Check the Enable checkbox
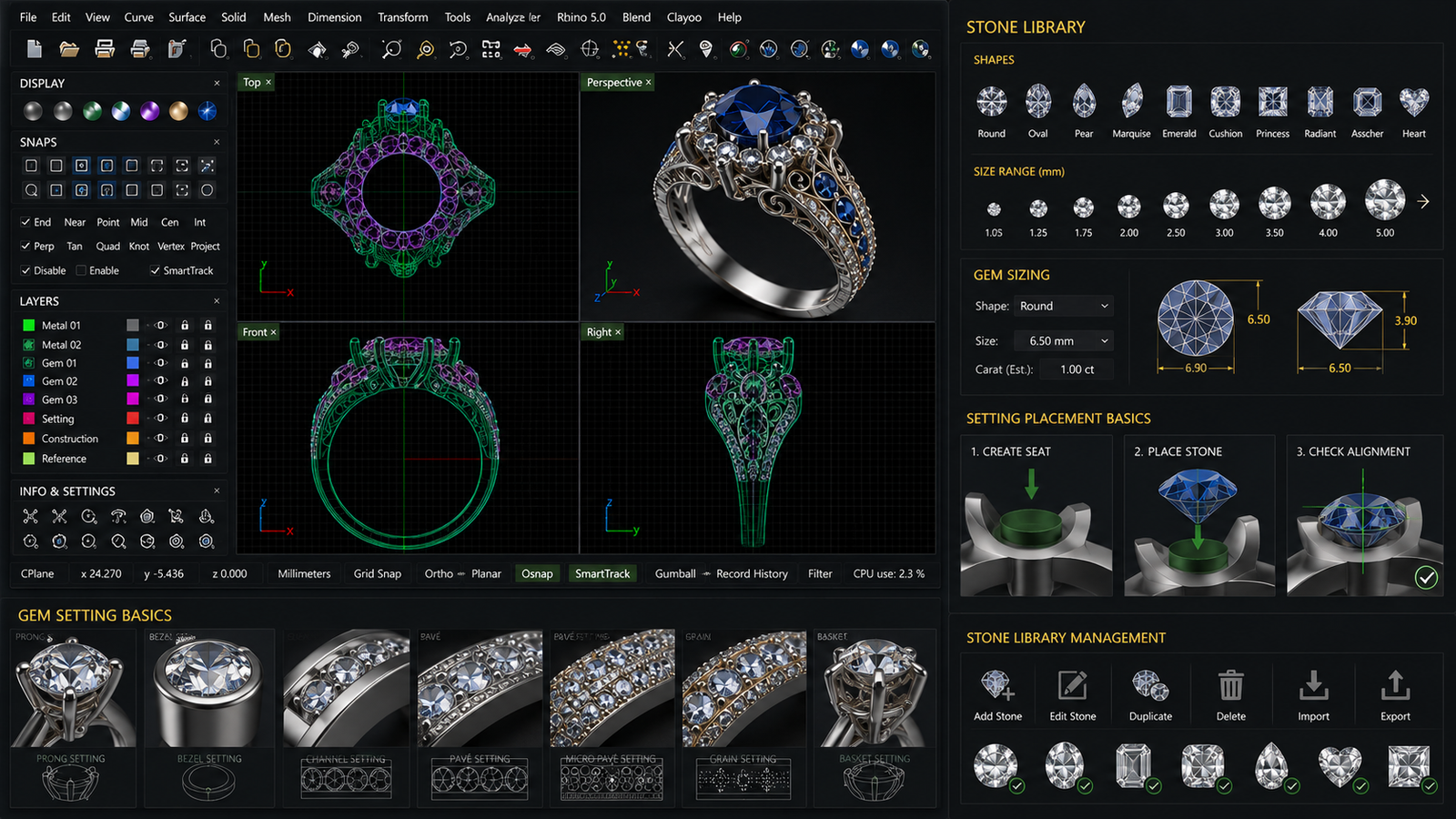The width and height of the screenshot is (1456, 819). pos(81,270)
